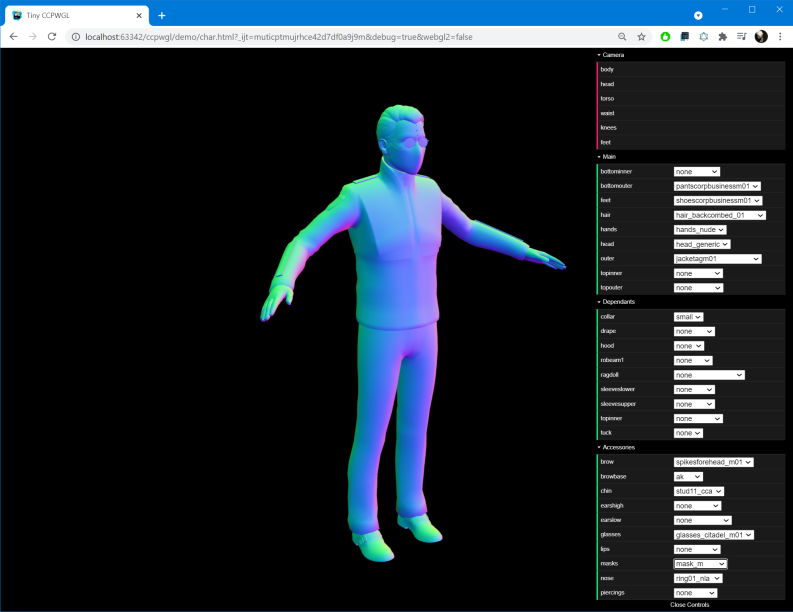Open the ragdoll dropdown
793x612 pixels.
point(709,375)
